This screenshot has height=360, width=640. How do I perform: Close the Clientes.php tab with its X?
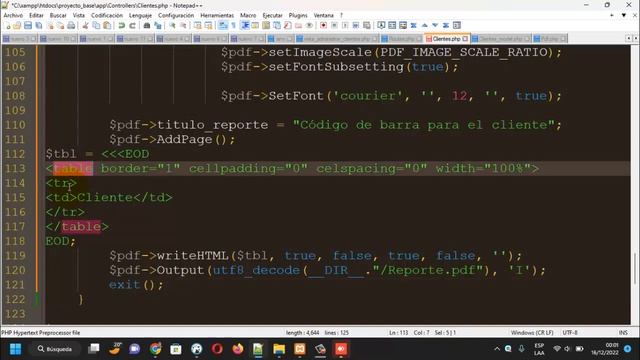(x=465, y=39)
